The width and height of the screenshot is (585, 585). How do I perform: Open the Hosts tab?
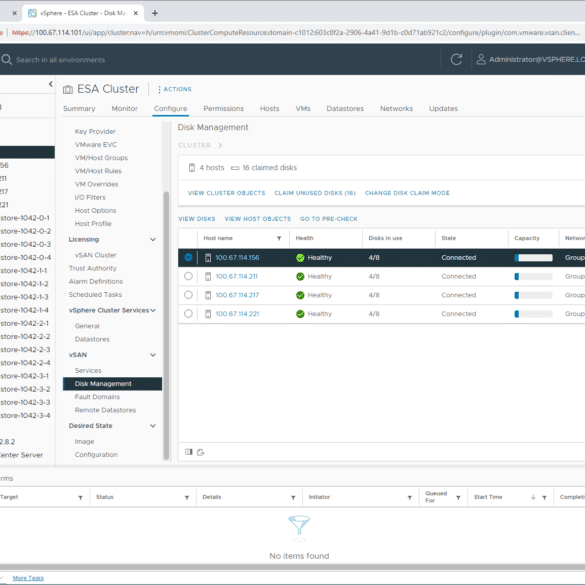(x=269, y=109)
